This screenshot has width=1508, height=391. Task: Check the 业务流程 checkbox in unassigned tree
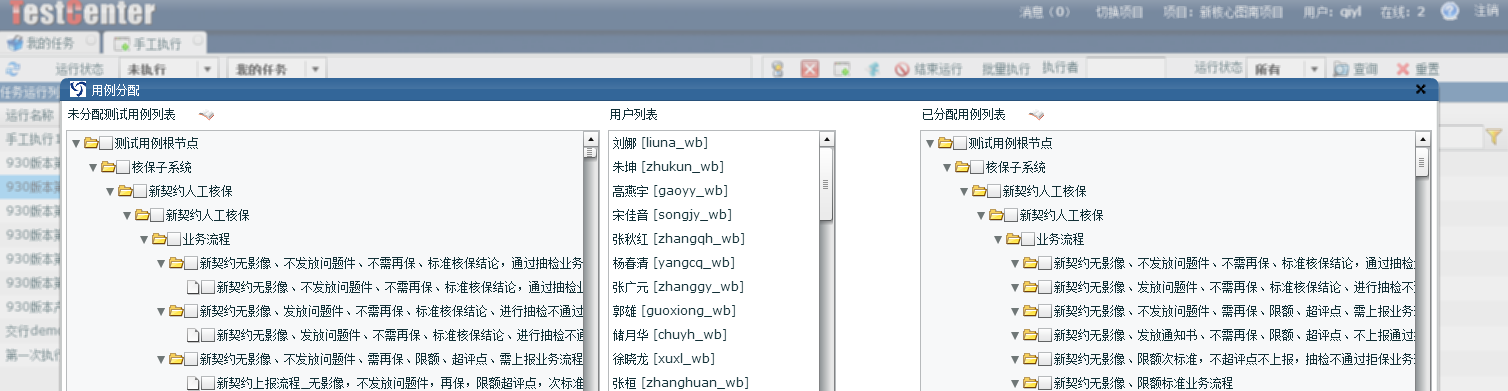(174, 240)
